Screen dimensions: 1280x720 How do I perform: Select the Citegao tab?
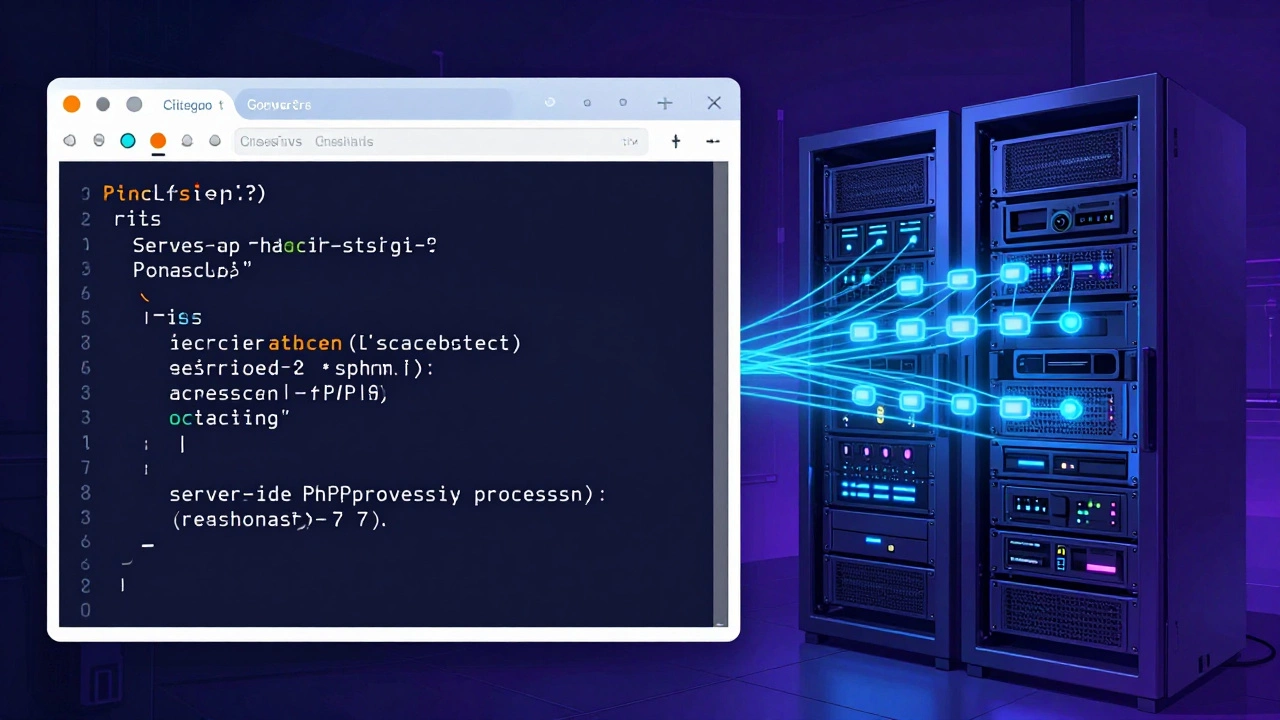pyautogui.click(x=190, y=104)
